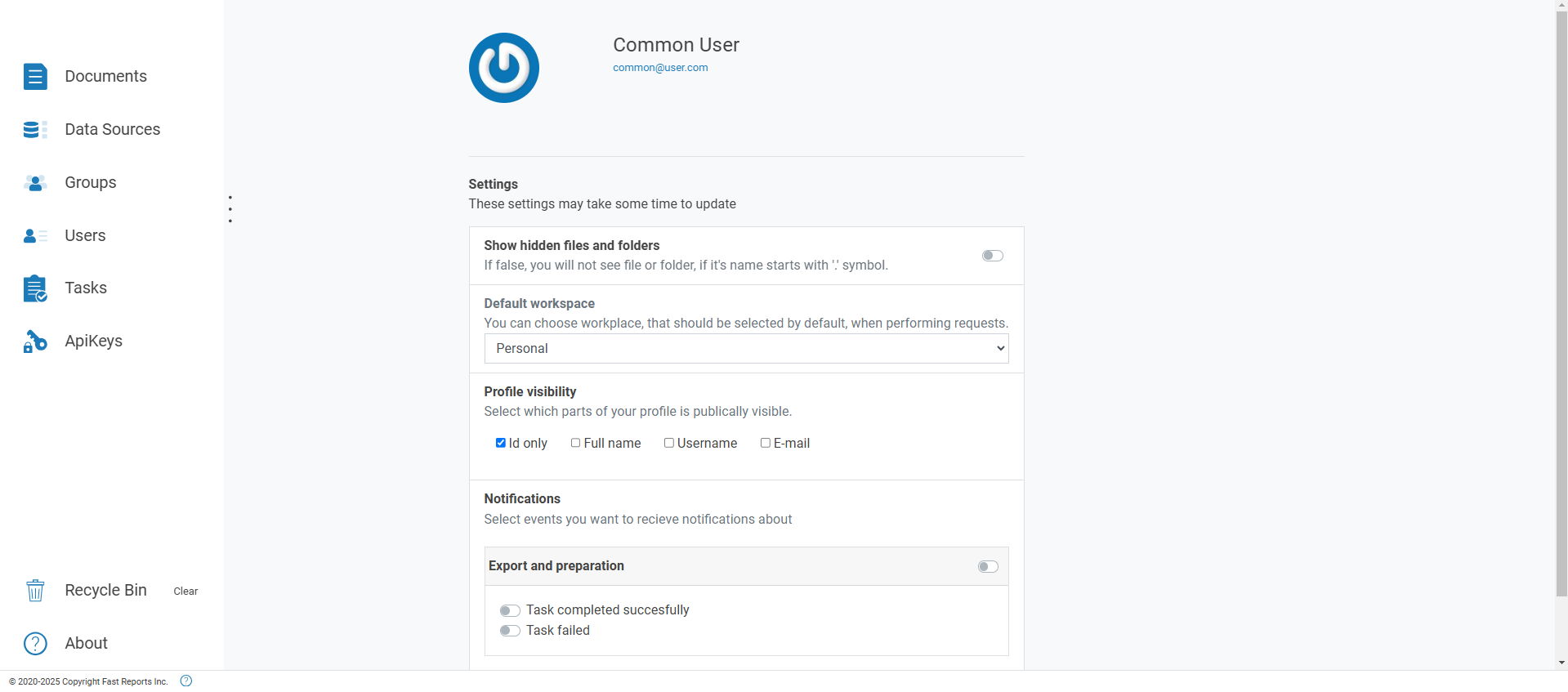
Task: Click the Users sidebar icon
Action: point(35,235)
